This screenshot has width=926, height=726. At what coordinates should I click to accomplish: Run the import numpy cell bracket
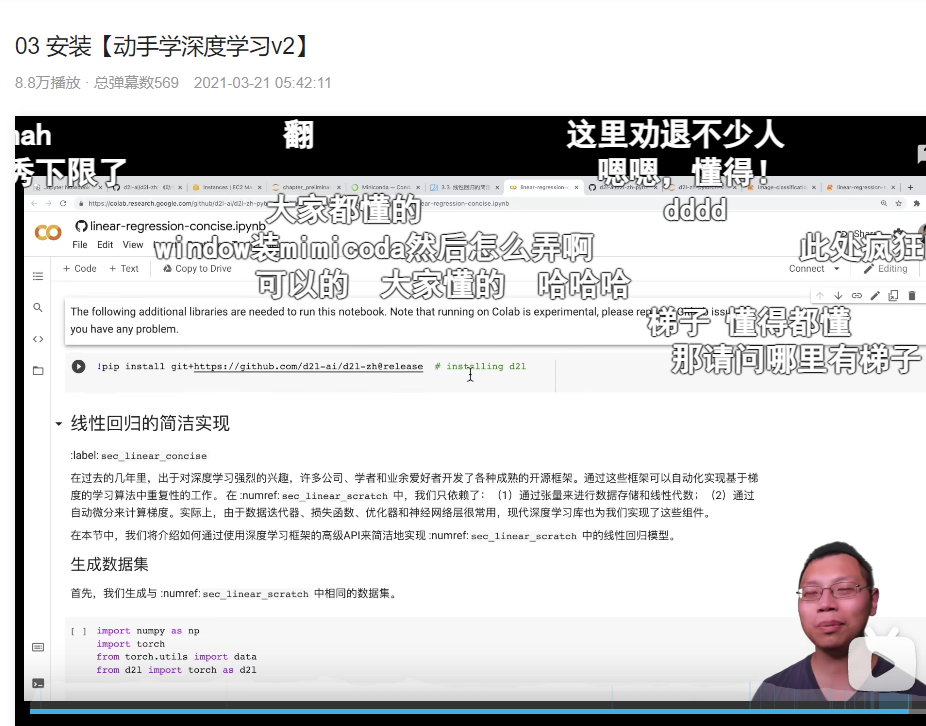pos(78,631)
